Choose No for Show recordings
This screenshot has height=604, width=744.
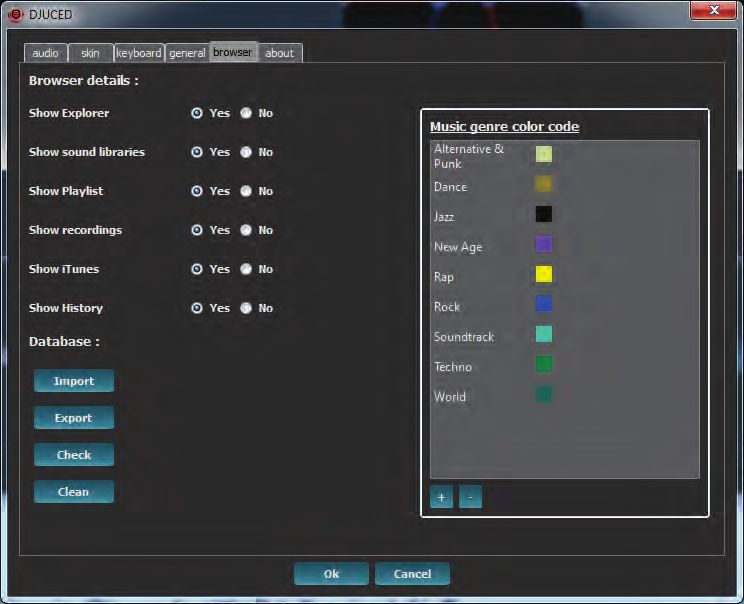pos(246,230)
